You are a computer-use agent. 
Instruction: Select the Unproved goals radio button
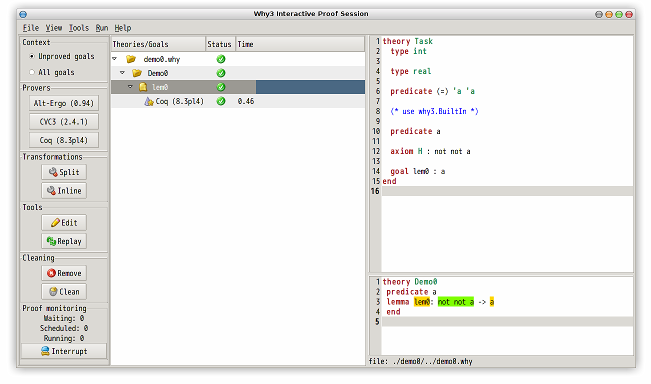coord(32,56)
